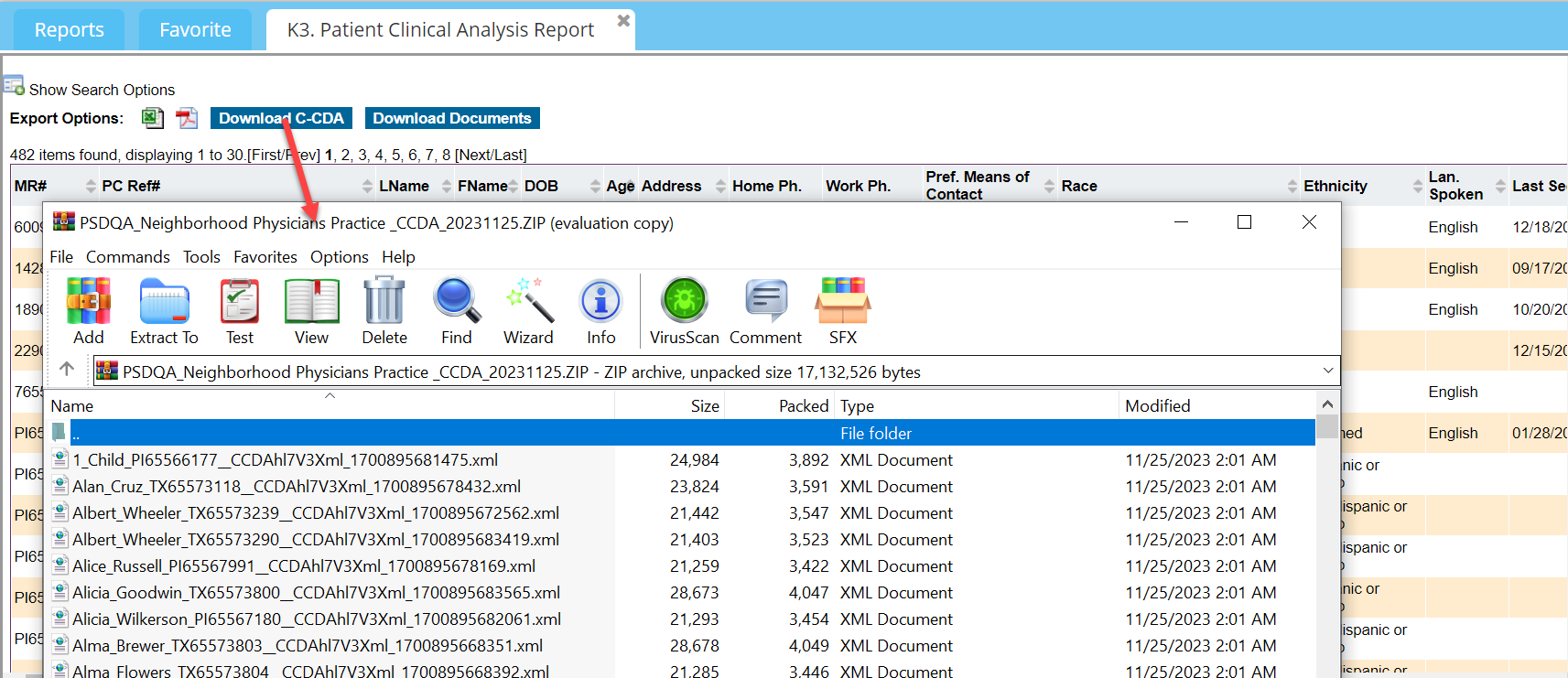Screen dimensions: 1568x678
Task: Add an archive Comment
Action: (x=766, y=301)
